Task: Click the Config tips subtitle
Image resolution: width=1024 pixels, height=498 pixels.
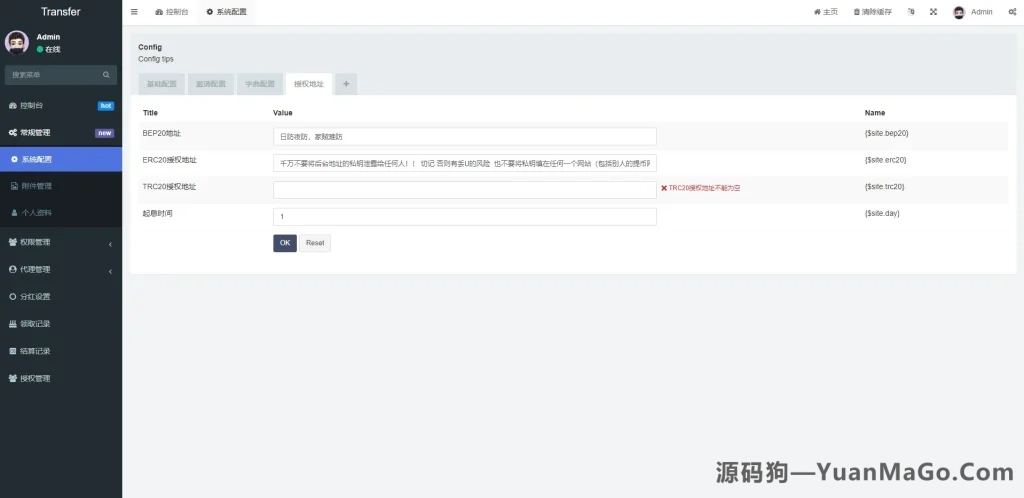Action: coord(156,59)
